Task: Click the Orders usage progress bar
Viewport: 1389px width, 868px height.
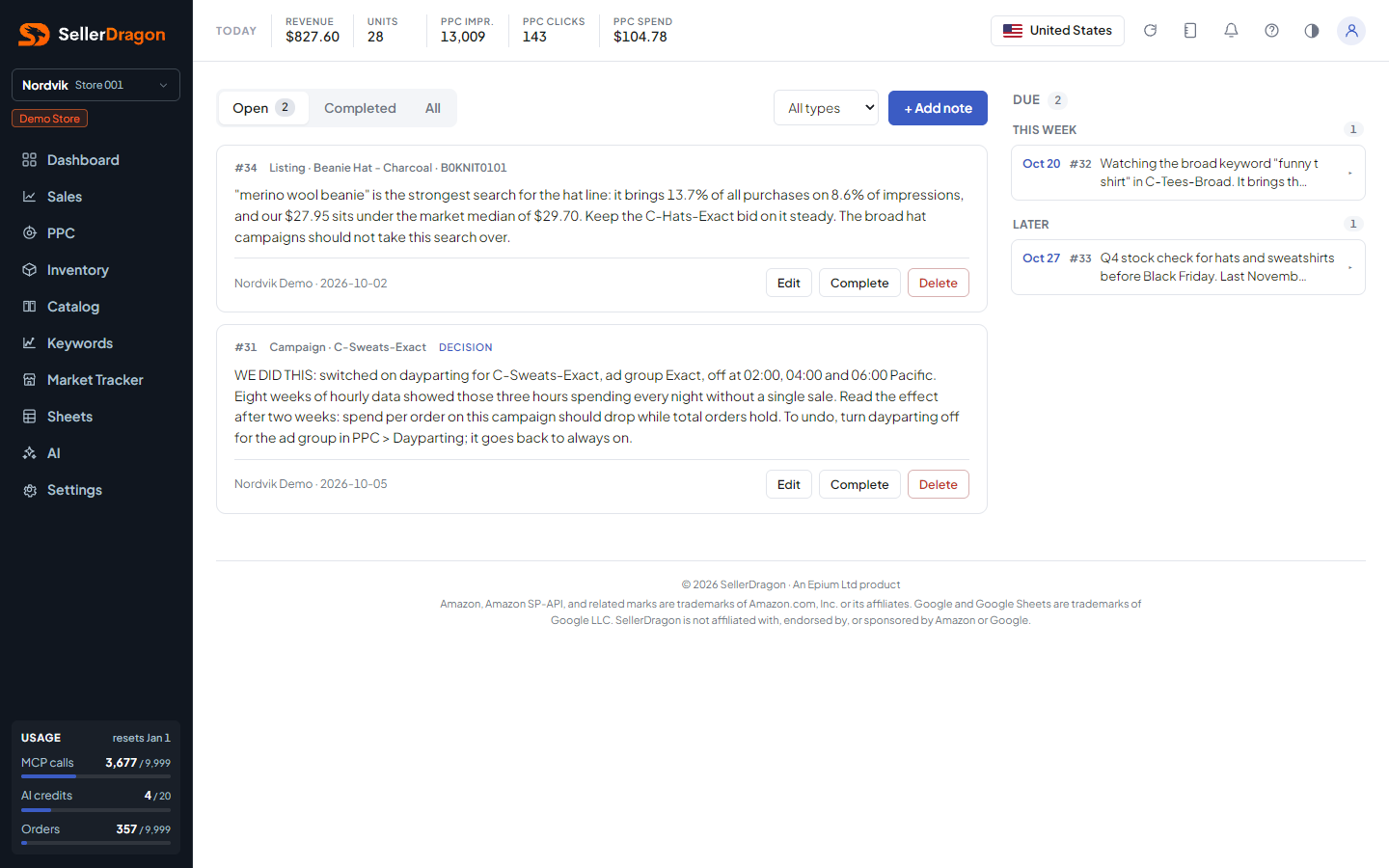Action: [95, 843]
